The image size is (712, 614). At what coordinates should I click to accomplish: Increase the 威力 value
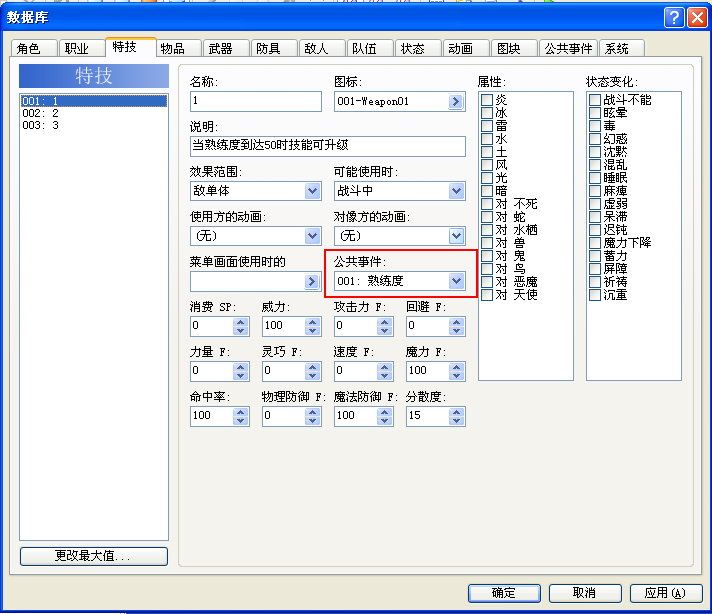click(312, 322)
